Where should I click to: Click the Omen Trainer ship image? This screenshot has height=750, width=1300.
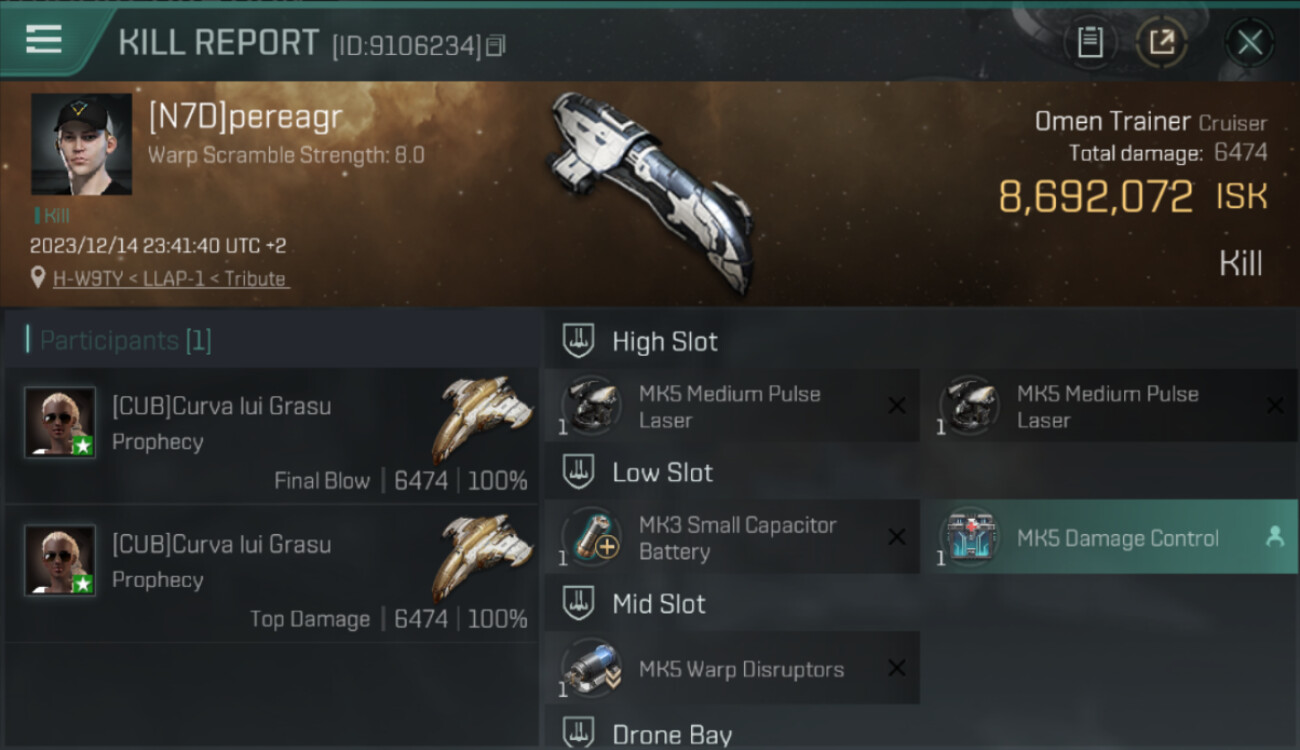click(650, 190)
